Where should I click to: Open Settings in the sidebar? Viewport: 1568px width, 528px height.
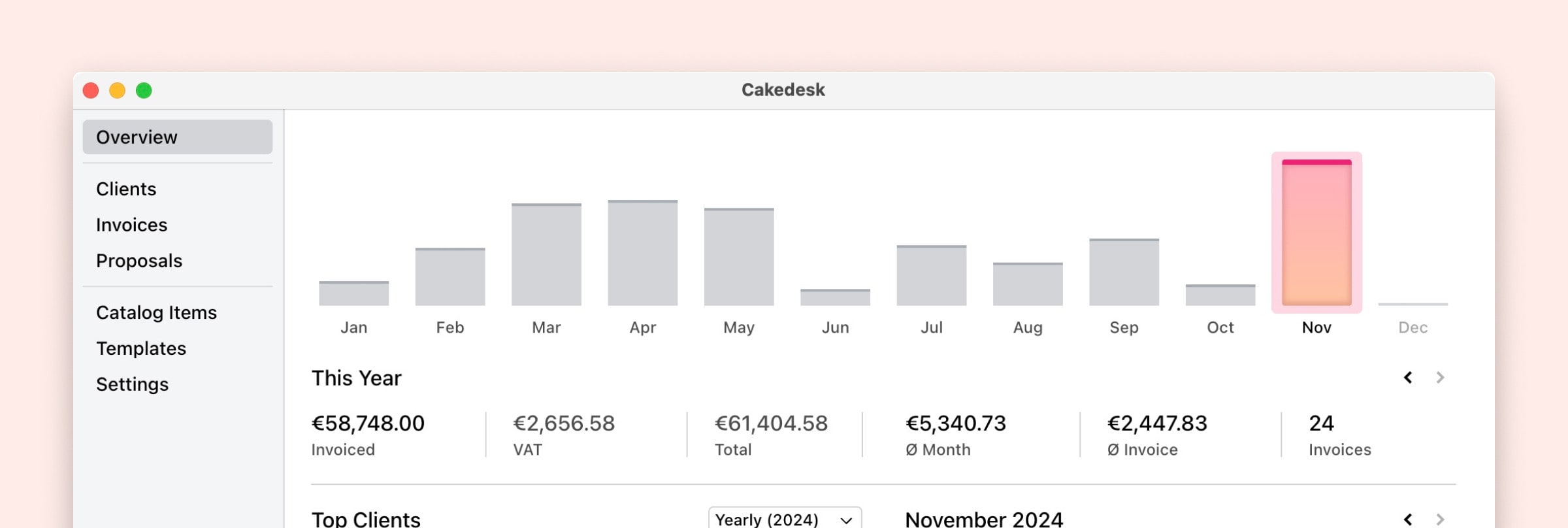point(132,384)
